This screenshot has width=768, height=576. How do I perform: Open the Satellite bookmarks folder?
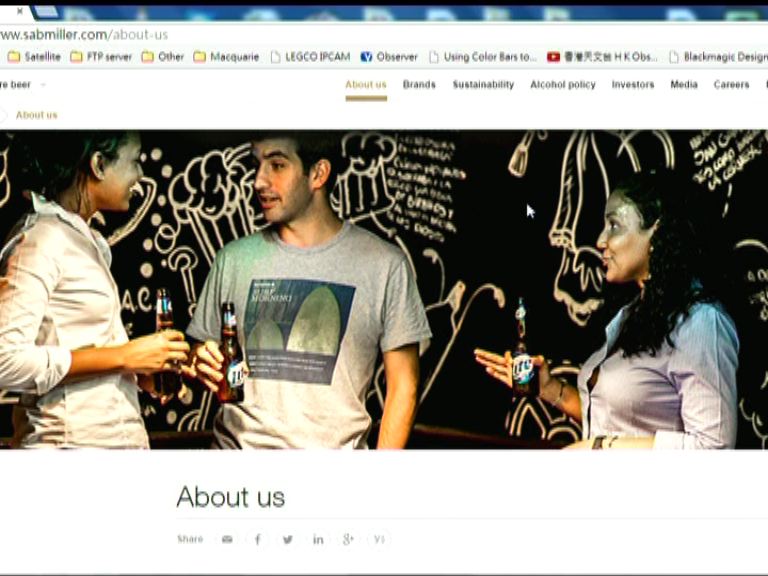click(x=34, y=57)
